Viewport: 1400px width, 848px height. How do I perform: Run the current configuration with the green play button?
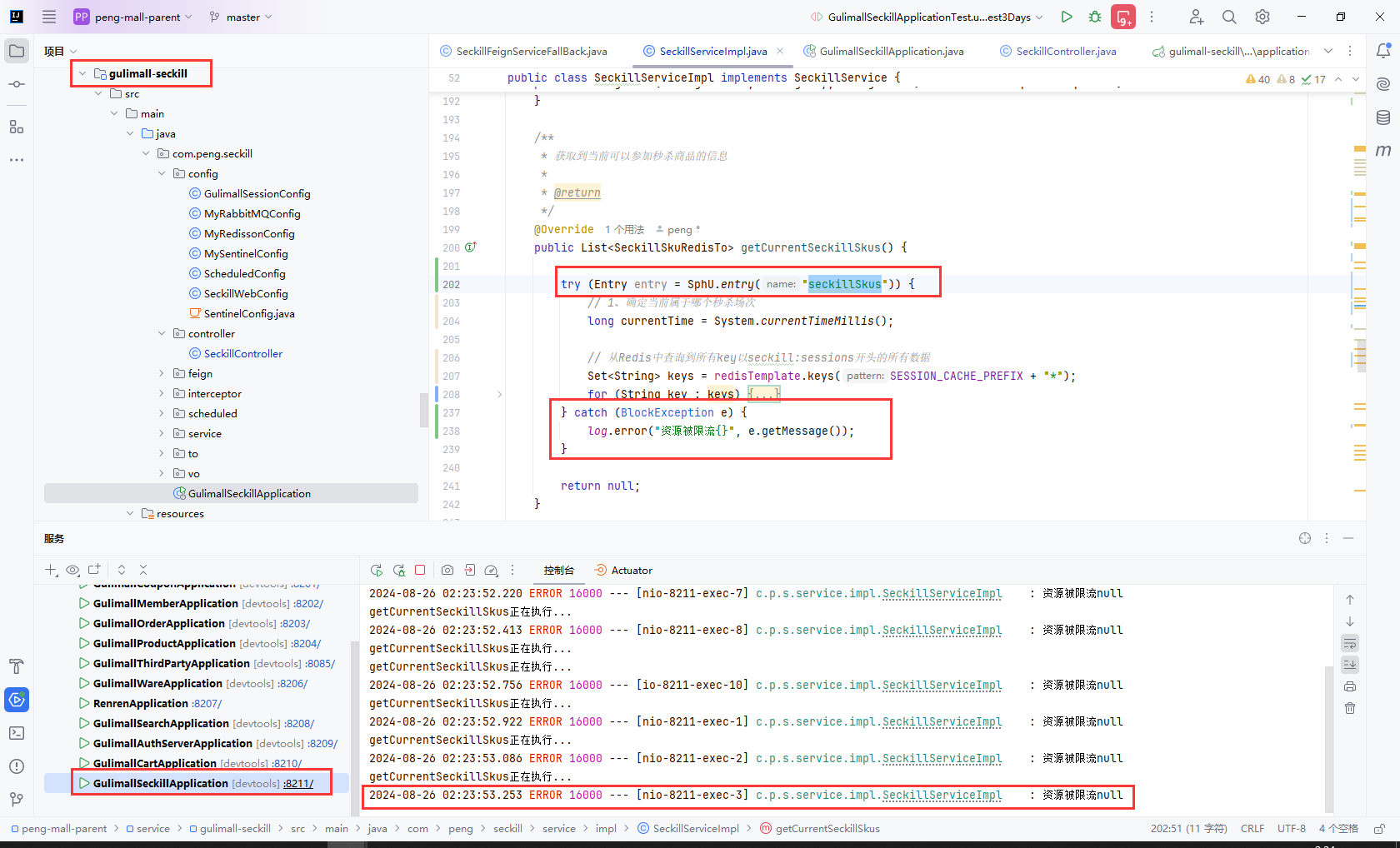click(1067, 17)
